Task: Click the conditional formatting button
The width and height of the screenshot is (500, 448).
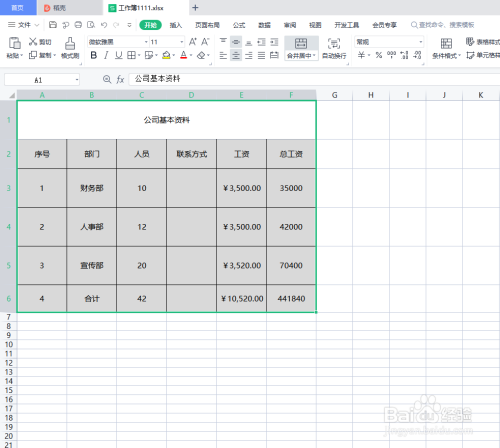Action: [446, 49]
